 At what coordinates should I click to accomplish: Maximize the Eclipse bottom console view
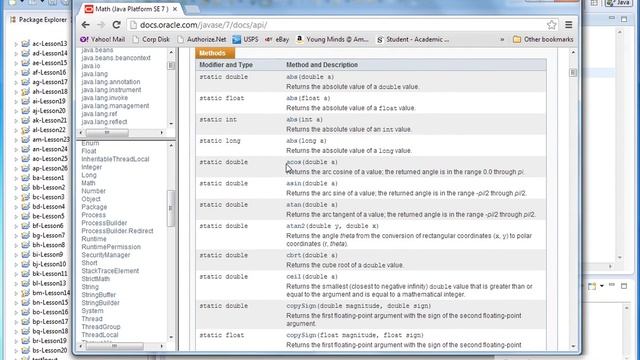tap(624, 286)
